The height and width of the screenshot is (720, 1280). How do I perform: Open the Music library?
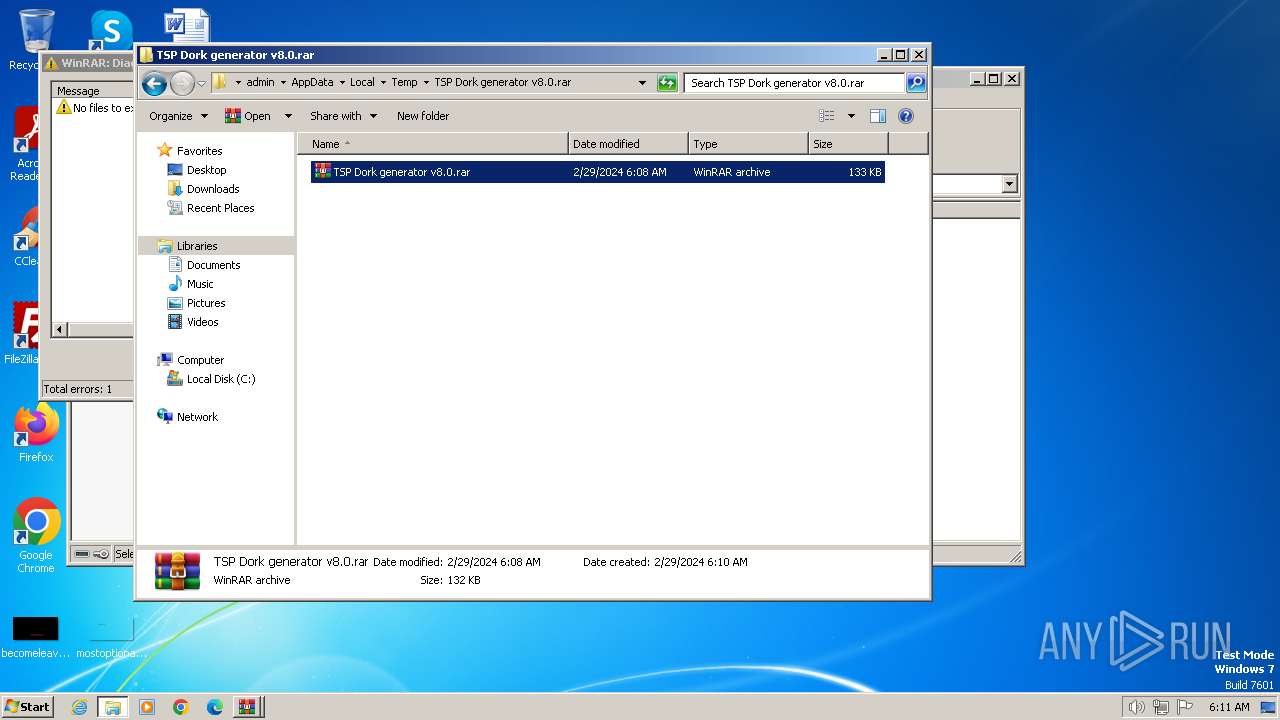click(200, 284)
